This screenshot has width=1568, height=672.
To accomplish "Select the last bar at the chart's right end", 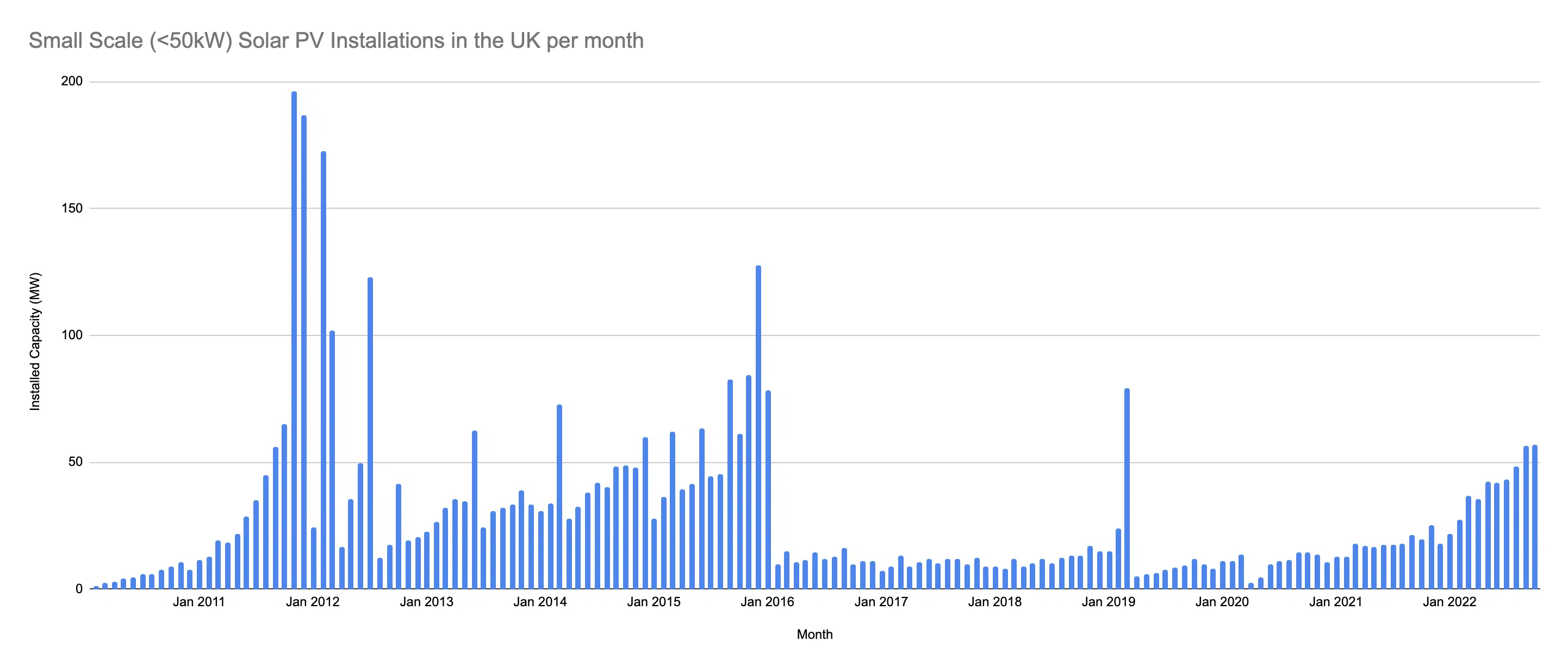I will click(x=1535, y=518).
